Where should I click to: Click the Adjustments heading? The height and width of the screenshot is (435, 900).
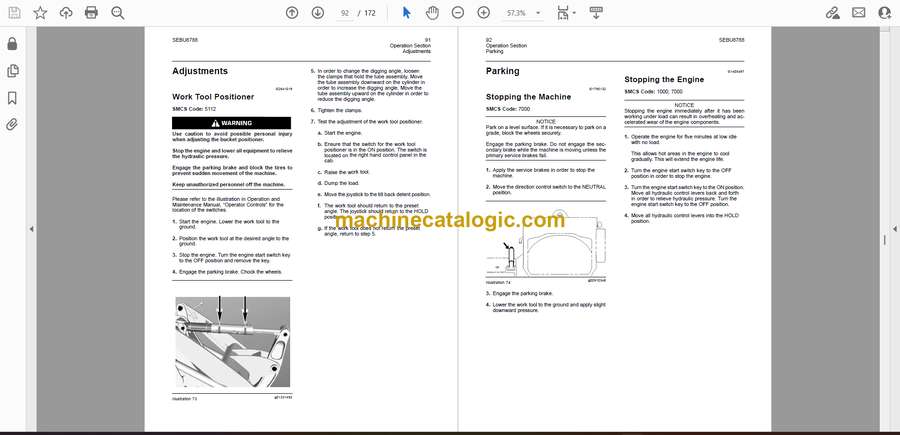point(200,71)
